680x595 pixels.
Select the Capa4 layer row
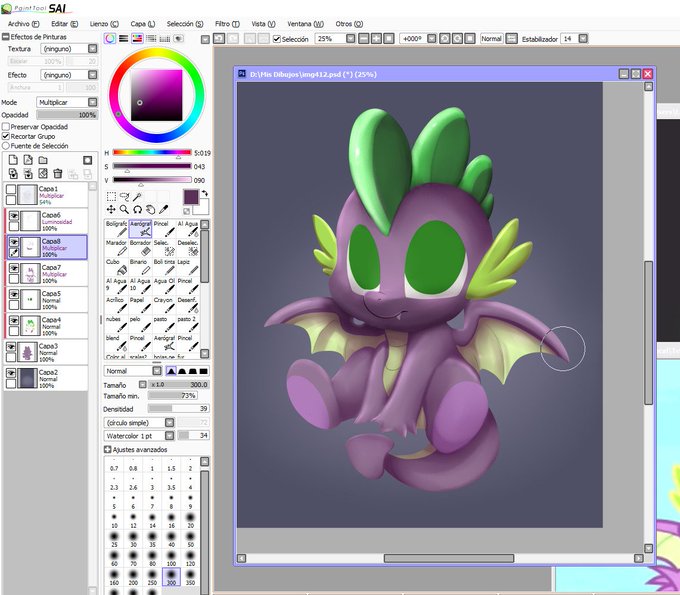tap(46, 326)
